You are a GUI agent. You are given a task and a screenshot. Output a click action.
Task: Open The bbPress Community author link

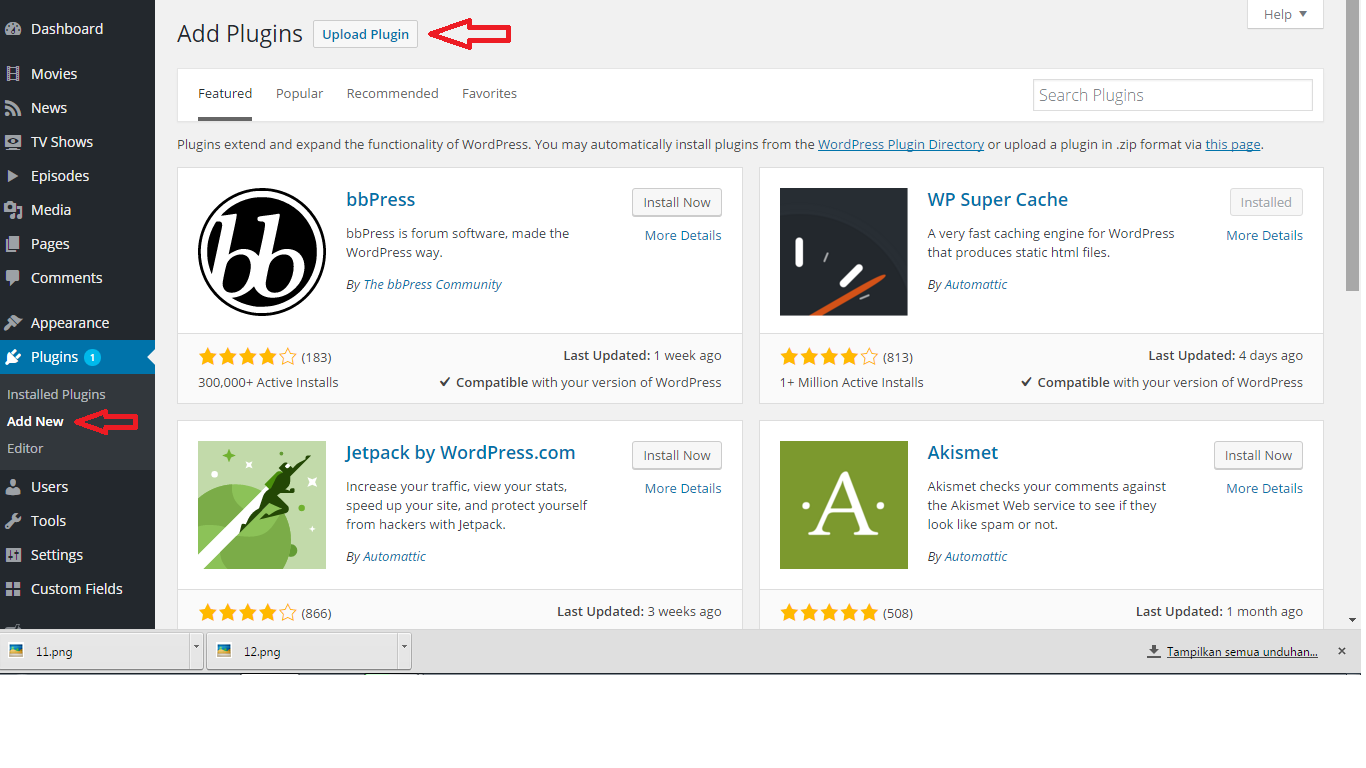click(432, 285)
